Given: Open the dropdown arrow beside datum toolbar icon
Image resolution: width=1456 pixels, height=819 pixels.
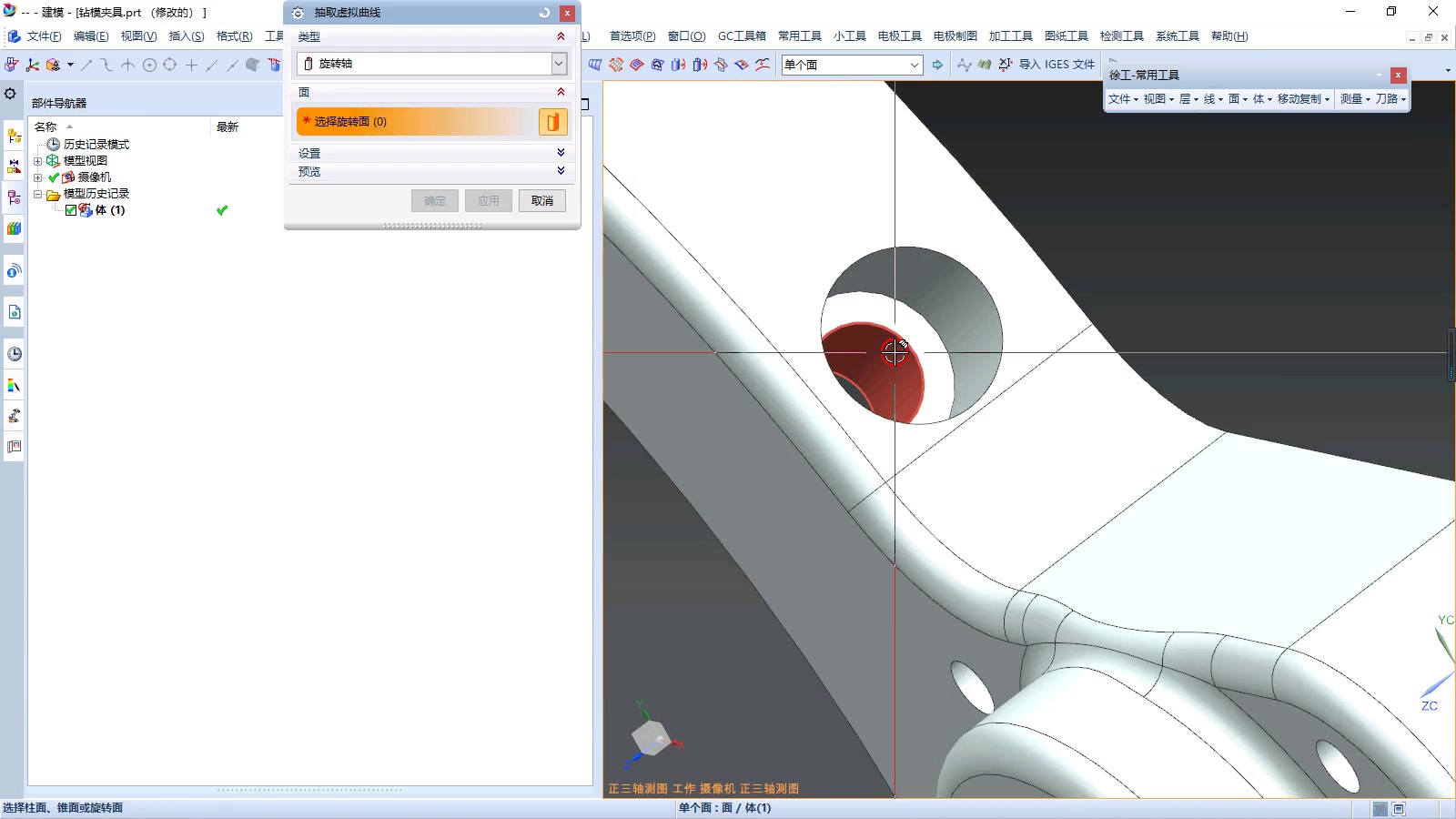Looking at the screenshot, I should point(70,65).
